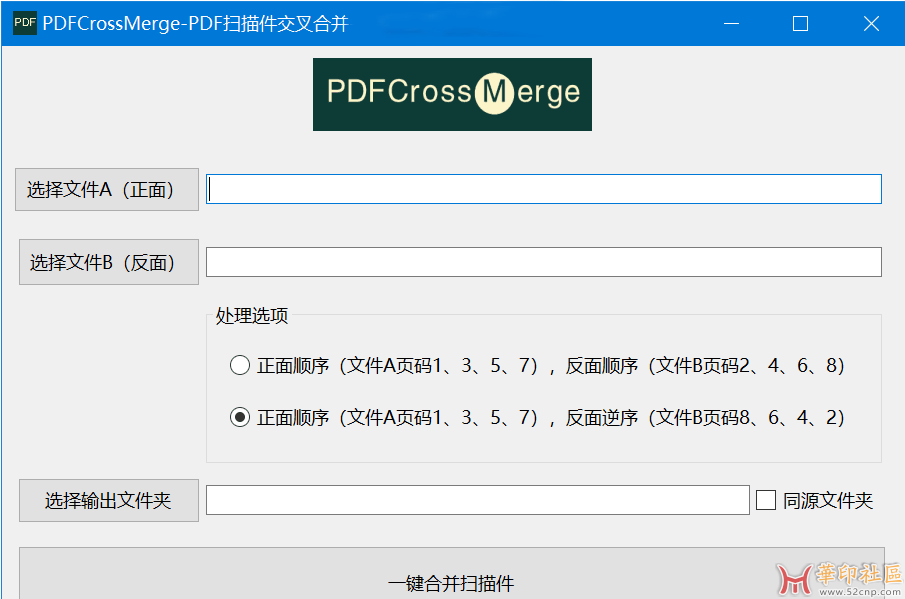
Task: Click the 选择文件A（正面）button
Action: pyautogui.click(x=107, y=189)
